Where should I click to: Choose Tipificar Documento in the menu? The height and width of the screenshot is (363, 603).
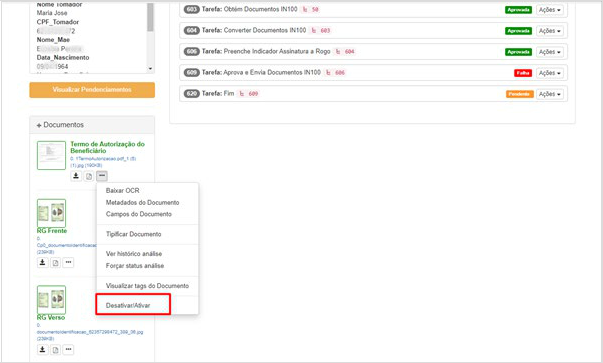pyautogui.click(x=133, y=234)
